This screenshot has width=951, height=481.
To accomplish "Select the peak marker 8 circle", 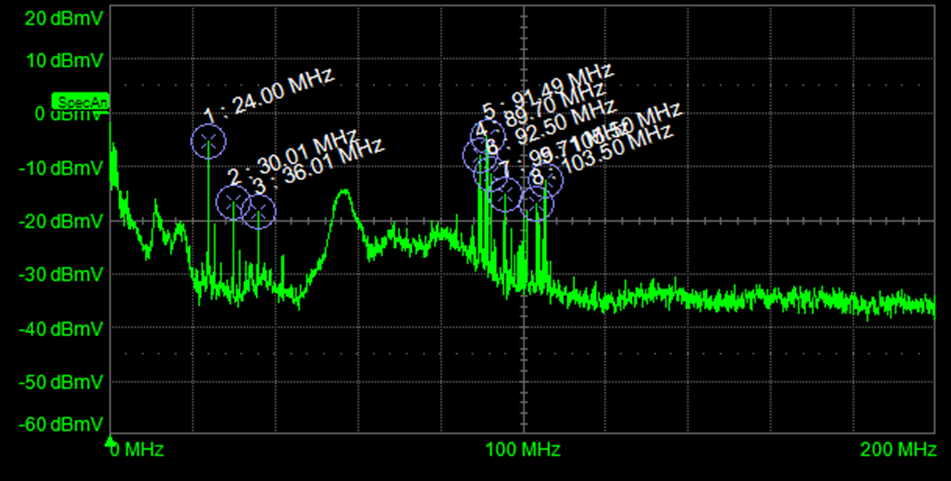I will [x=537, y=203].
